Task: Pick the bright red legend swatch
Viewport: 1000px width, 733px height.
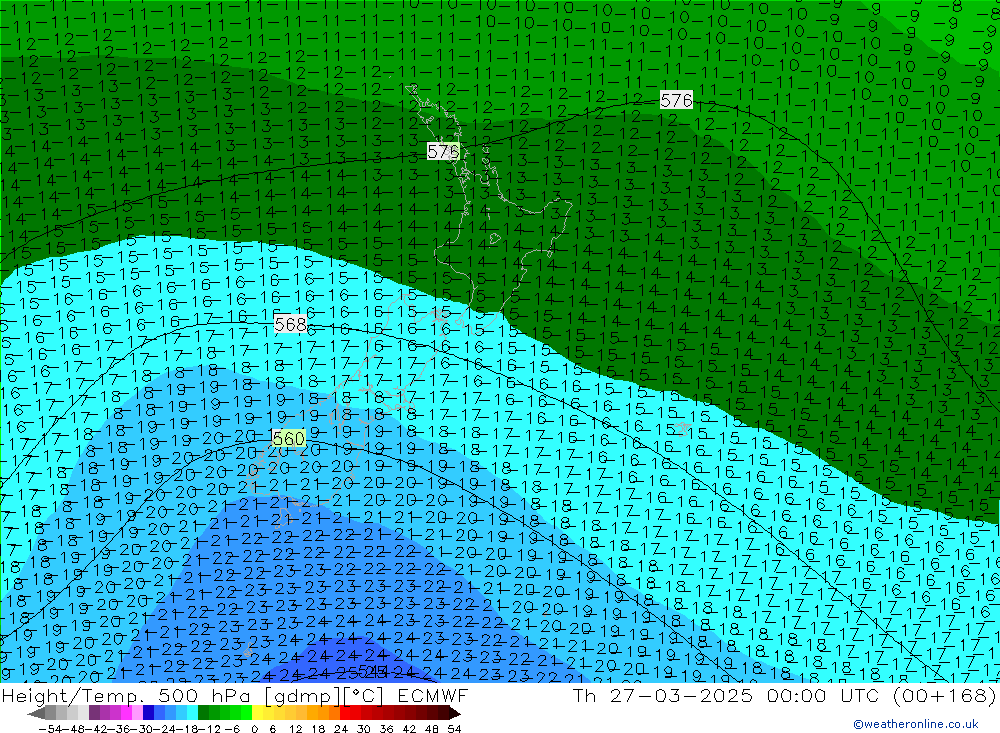Action: (346, 713)
